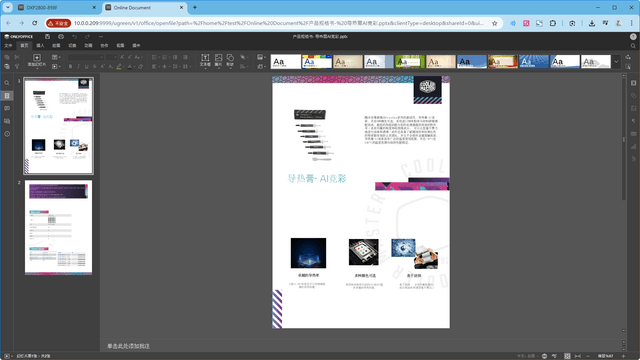Increase the font size
This screenshot has width=640, height=360.
click(x=122, y=57)
